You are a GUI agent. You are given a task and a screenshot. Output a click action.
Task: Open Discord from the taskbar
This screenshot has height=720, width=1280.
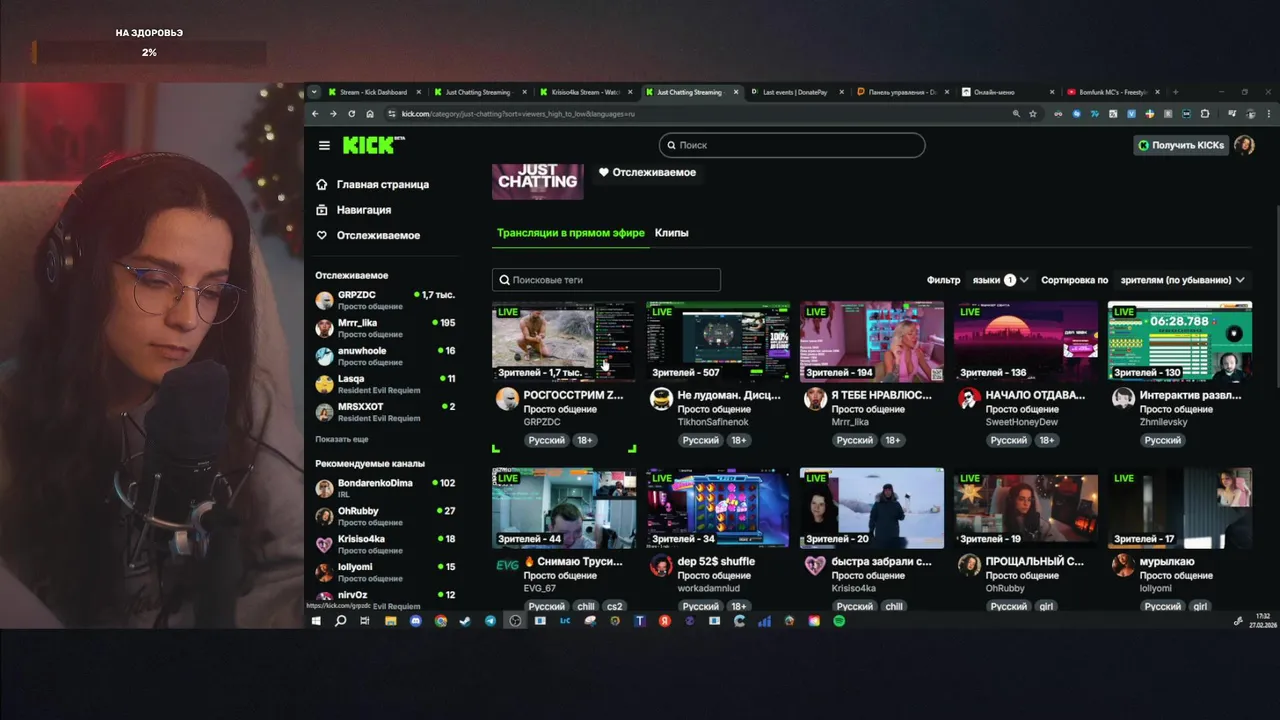(x=415, y=621)
